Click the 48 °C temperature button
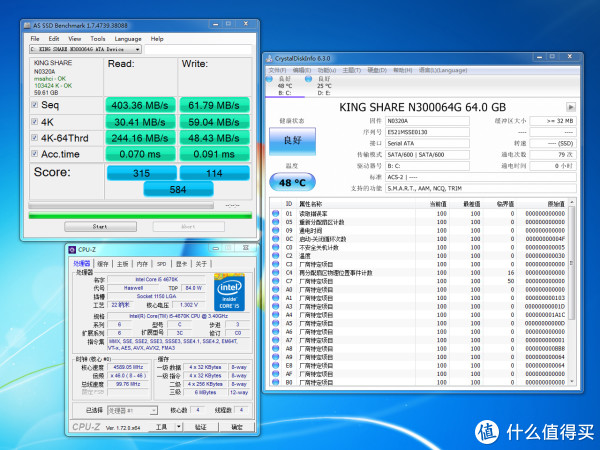600x450 pixels. [x=292, y=183]
